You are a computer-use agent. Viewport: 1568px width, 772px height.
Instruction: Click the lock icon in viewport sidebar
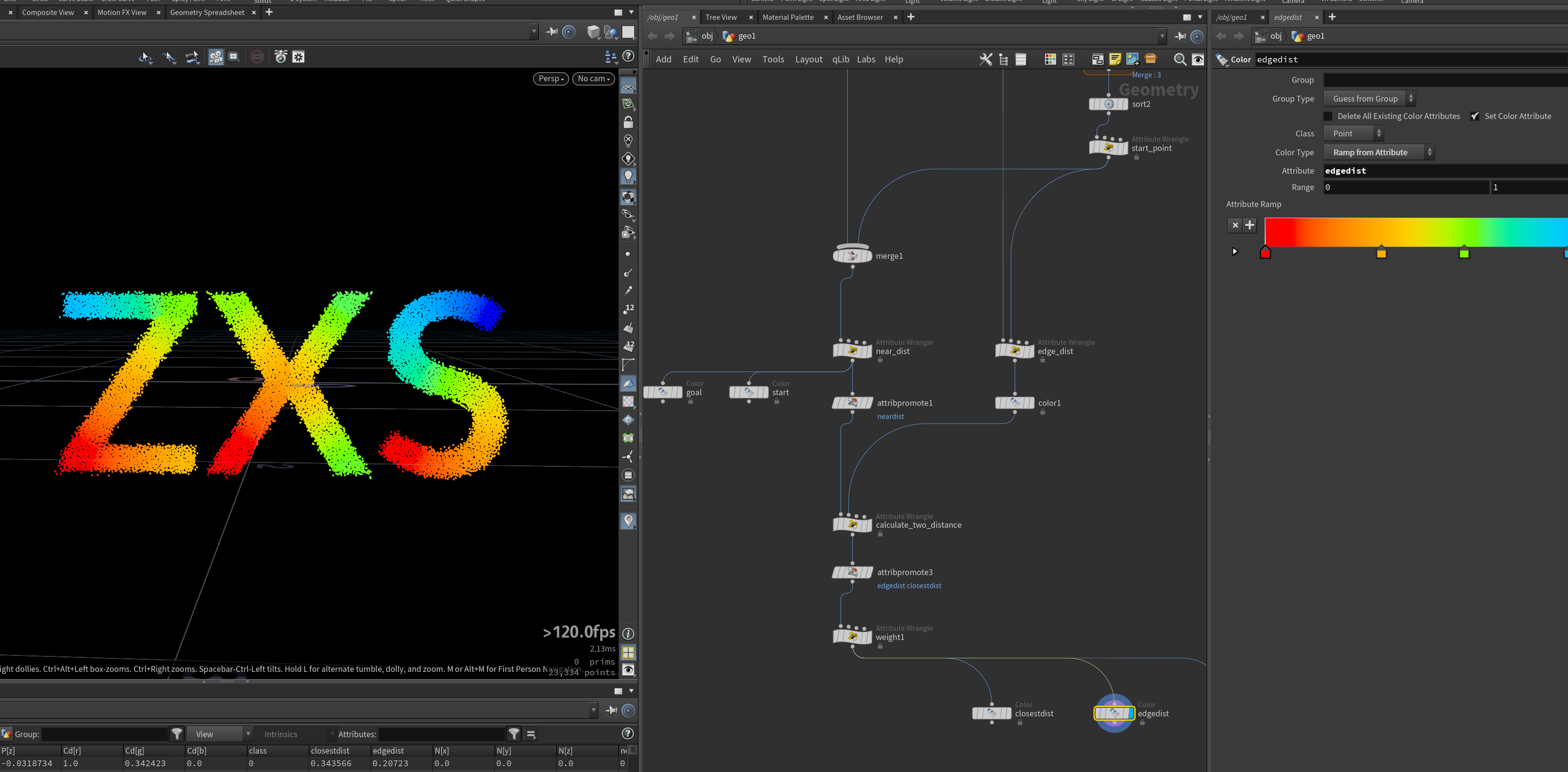tap(628, 122)
